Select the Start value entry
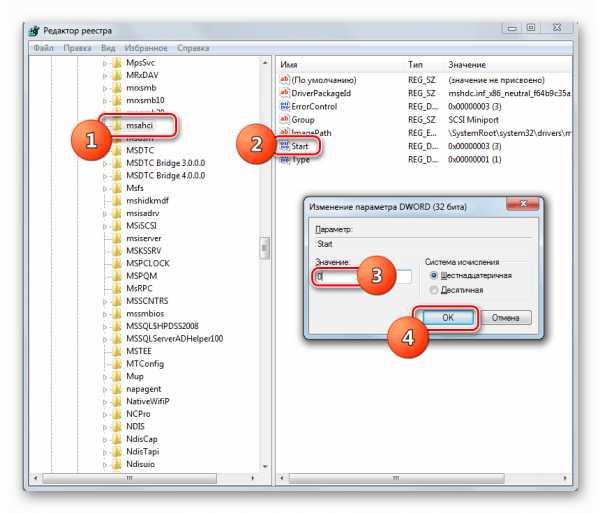 [x=300, y=146]
